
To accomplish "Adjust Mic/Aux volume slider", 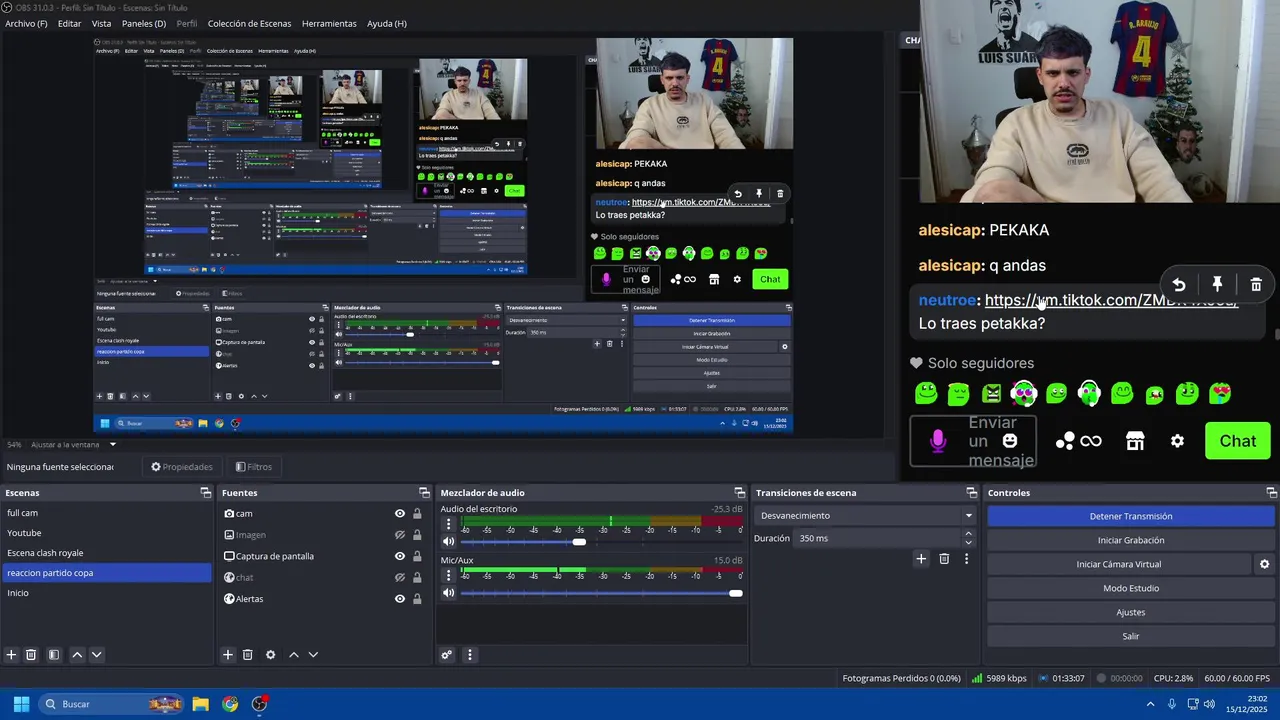I will click(x=736, y=593).
